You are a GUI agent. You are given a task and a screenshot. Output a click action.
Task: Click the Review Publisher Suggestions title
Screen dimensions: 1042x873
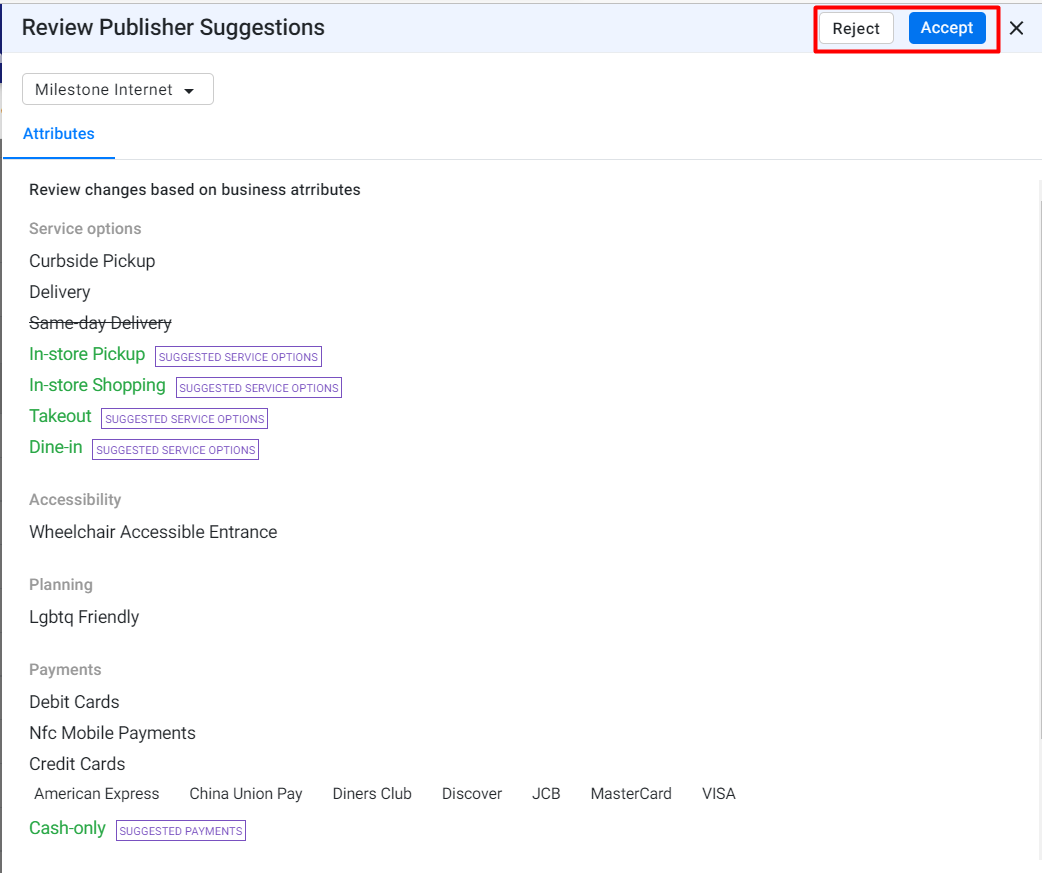click(173, 27)
